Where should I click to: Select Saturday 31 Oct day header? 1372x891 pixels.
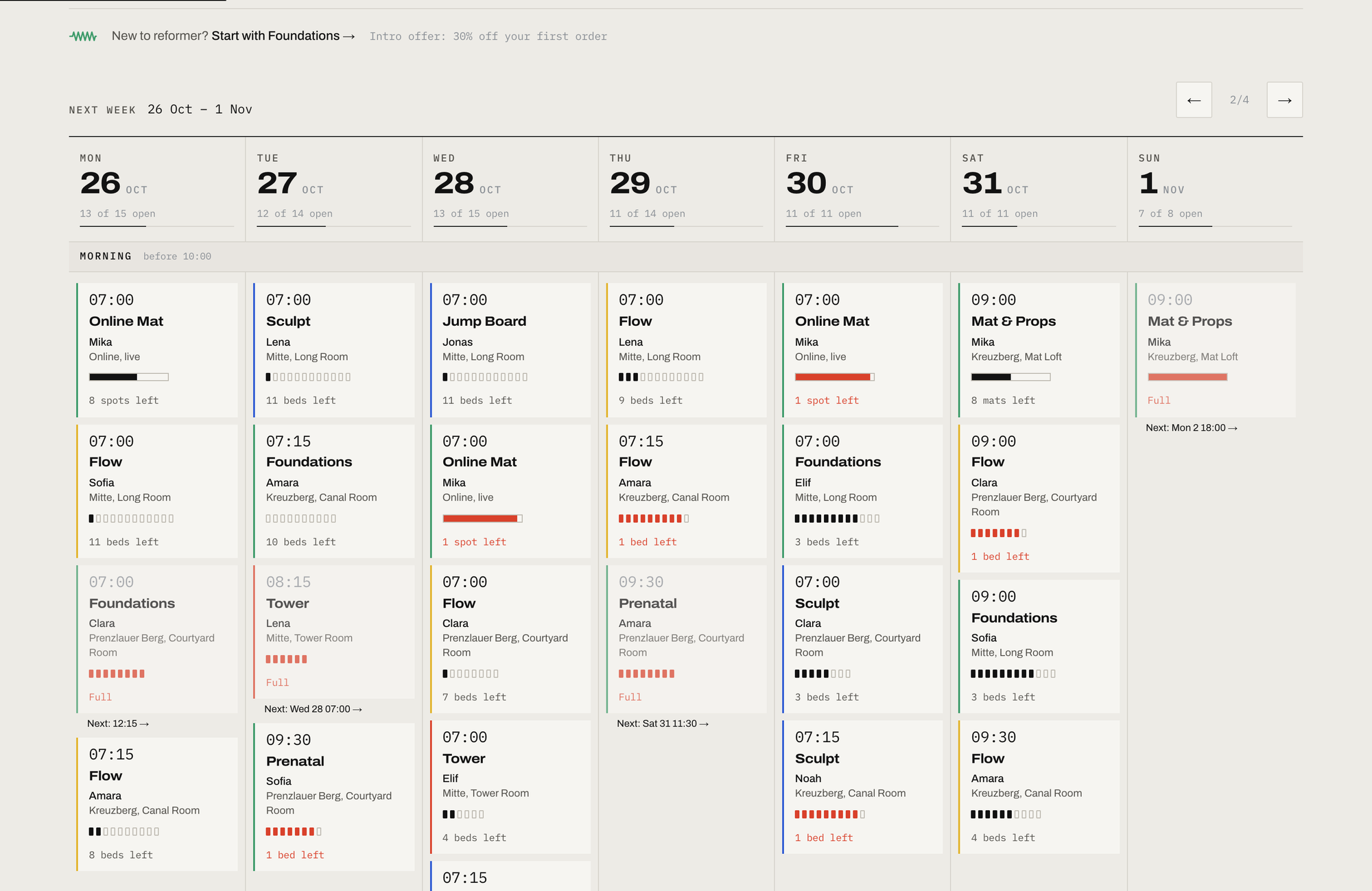pos(1039,189)
